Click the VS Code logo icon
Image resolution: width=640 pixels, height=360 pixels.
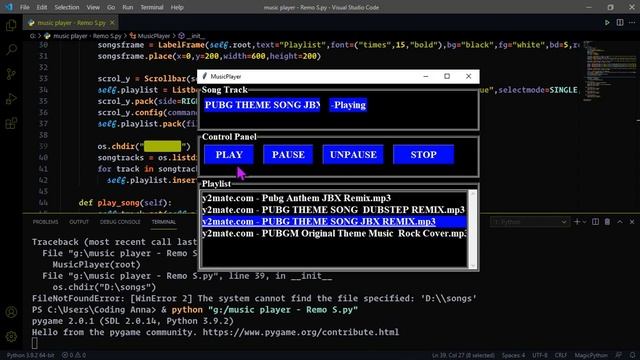[9, 7]
